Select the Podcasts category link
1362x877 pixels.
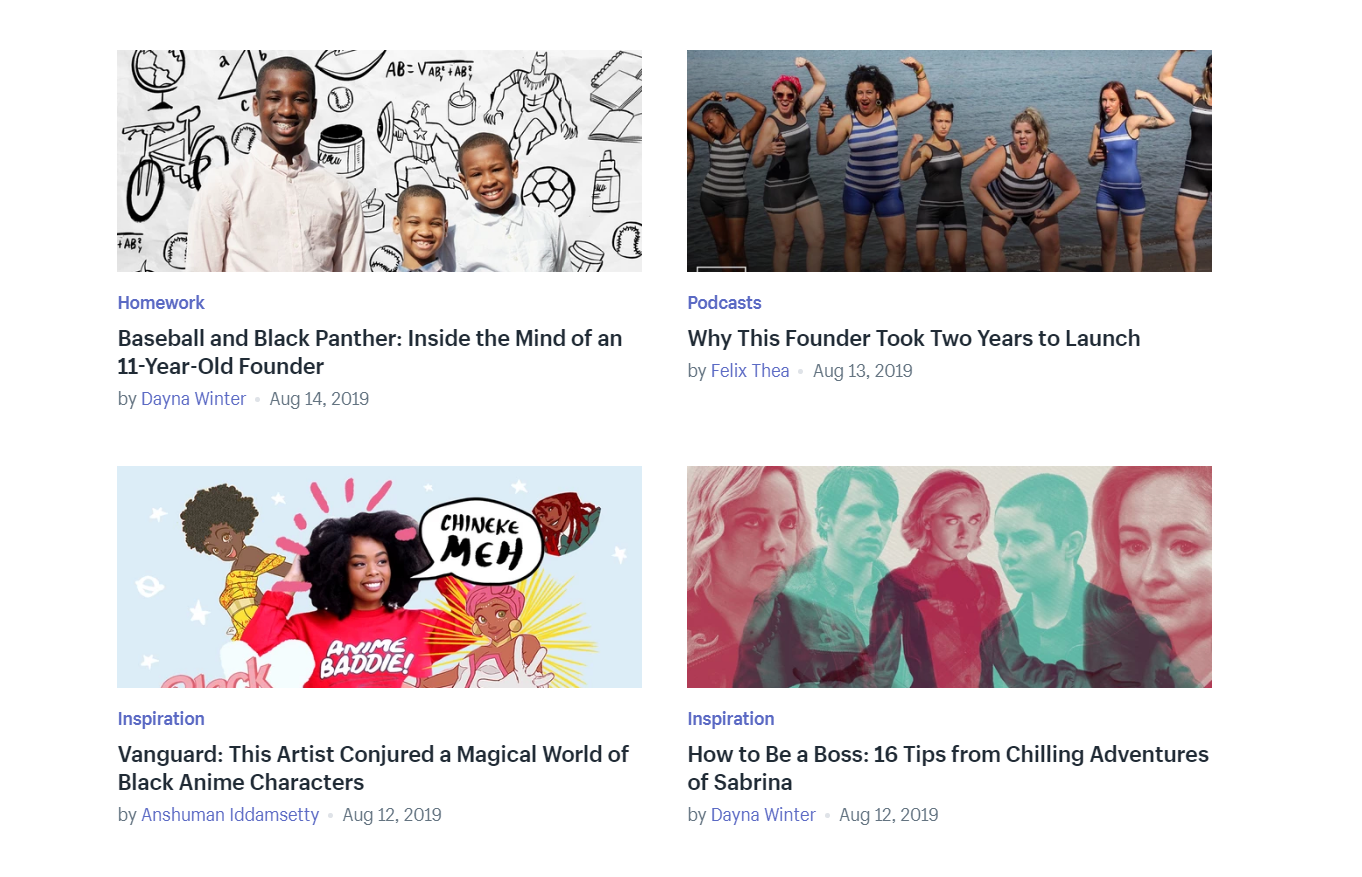coord(724,303)
